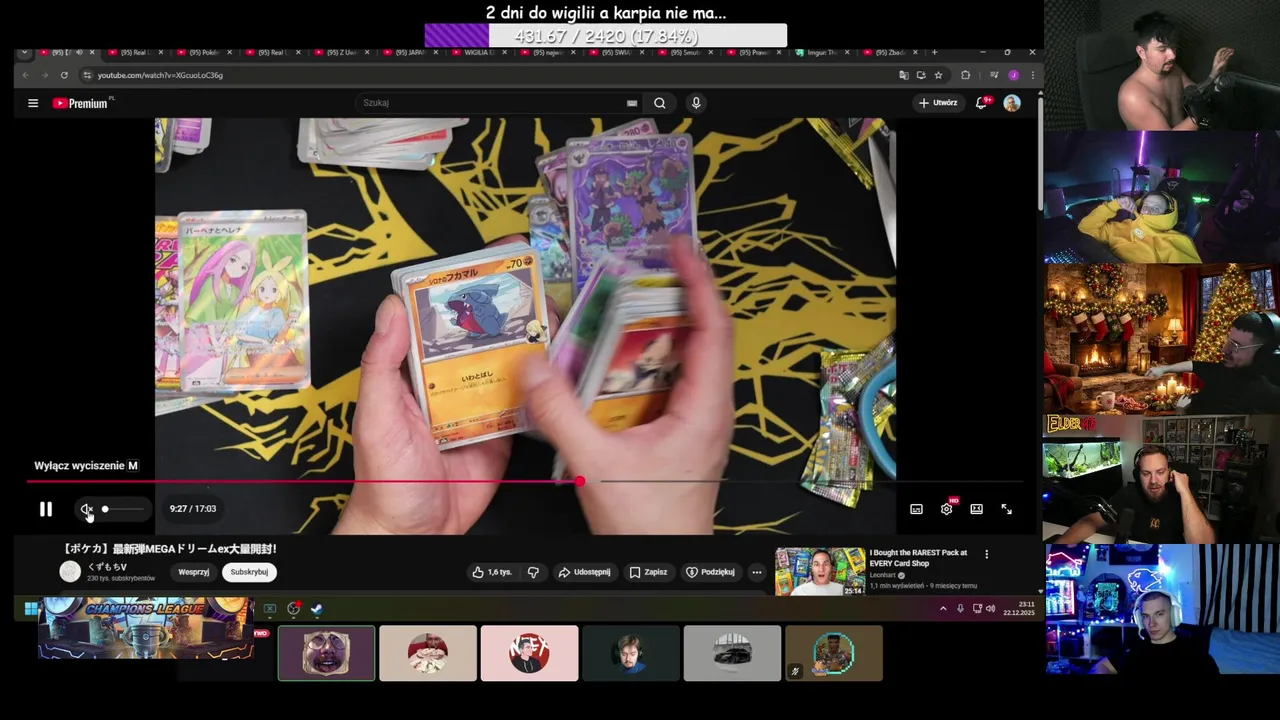
Task: Open 'I Bought the RAREST Pack' video title
Action: click(x=918, y=558)
